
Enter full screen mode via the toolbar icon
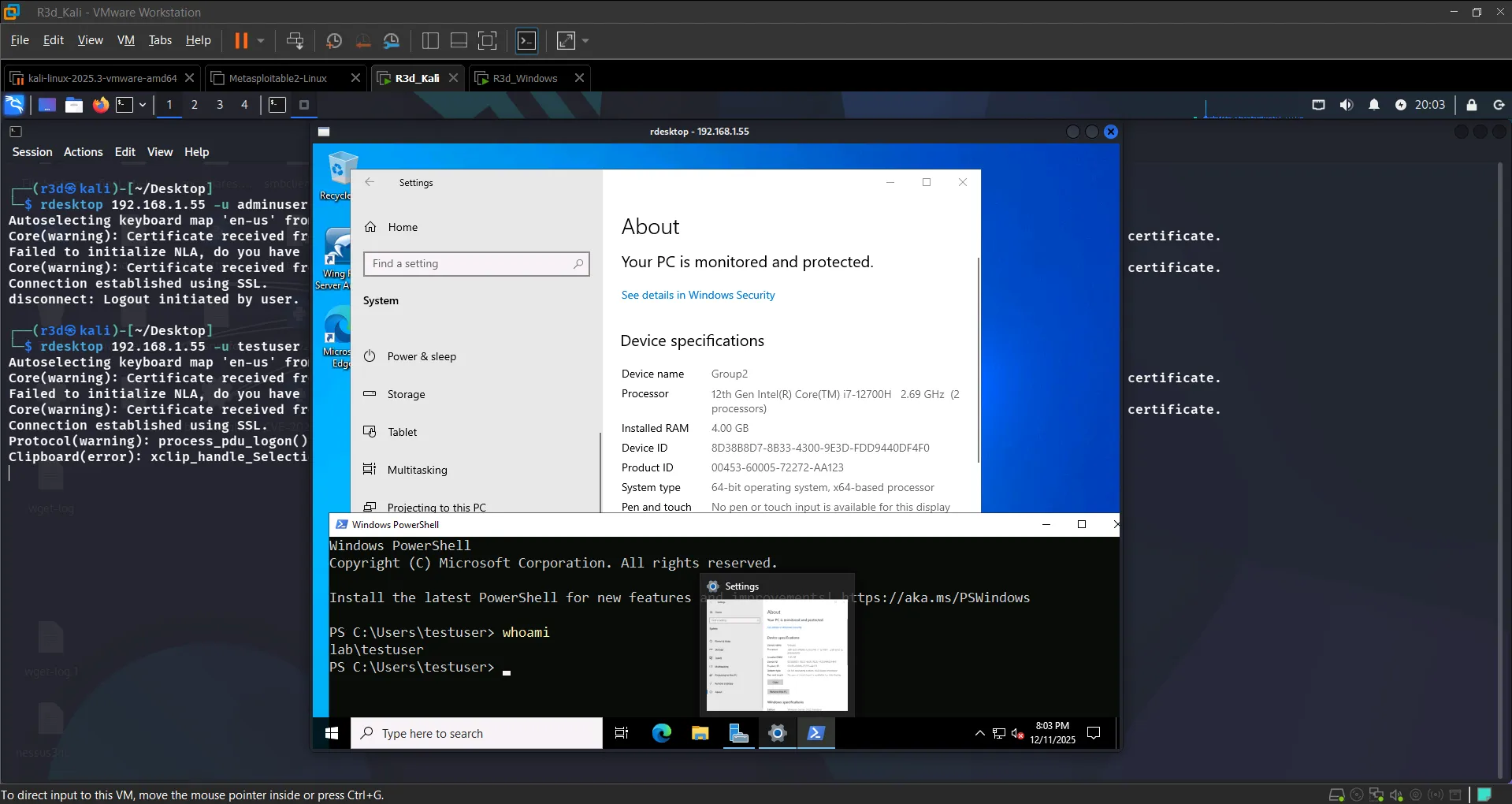[488, 41]
